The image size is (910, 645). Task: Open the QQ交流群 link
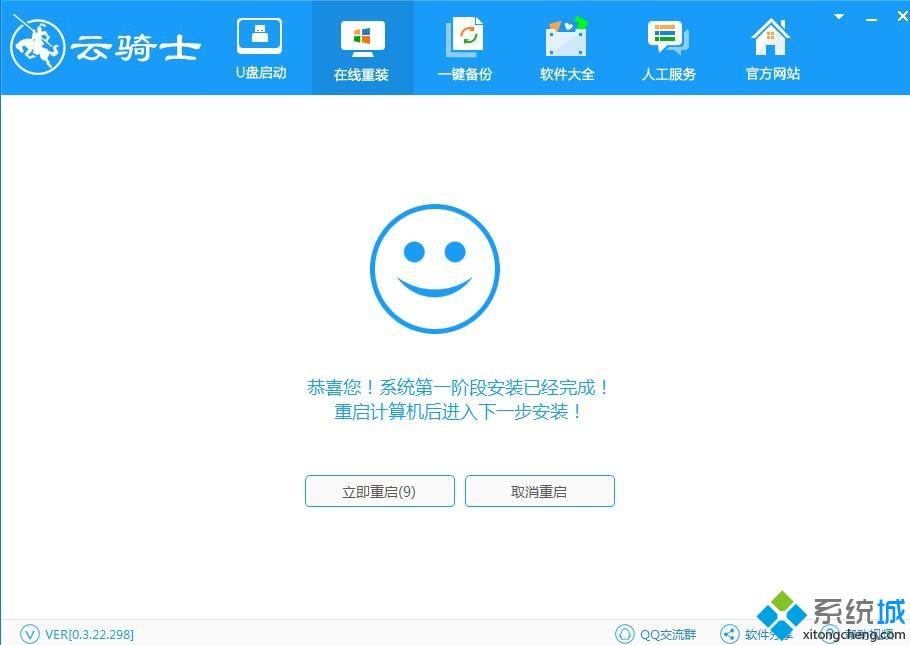click(x=668, y=634)
